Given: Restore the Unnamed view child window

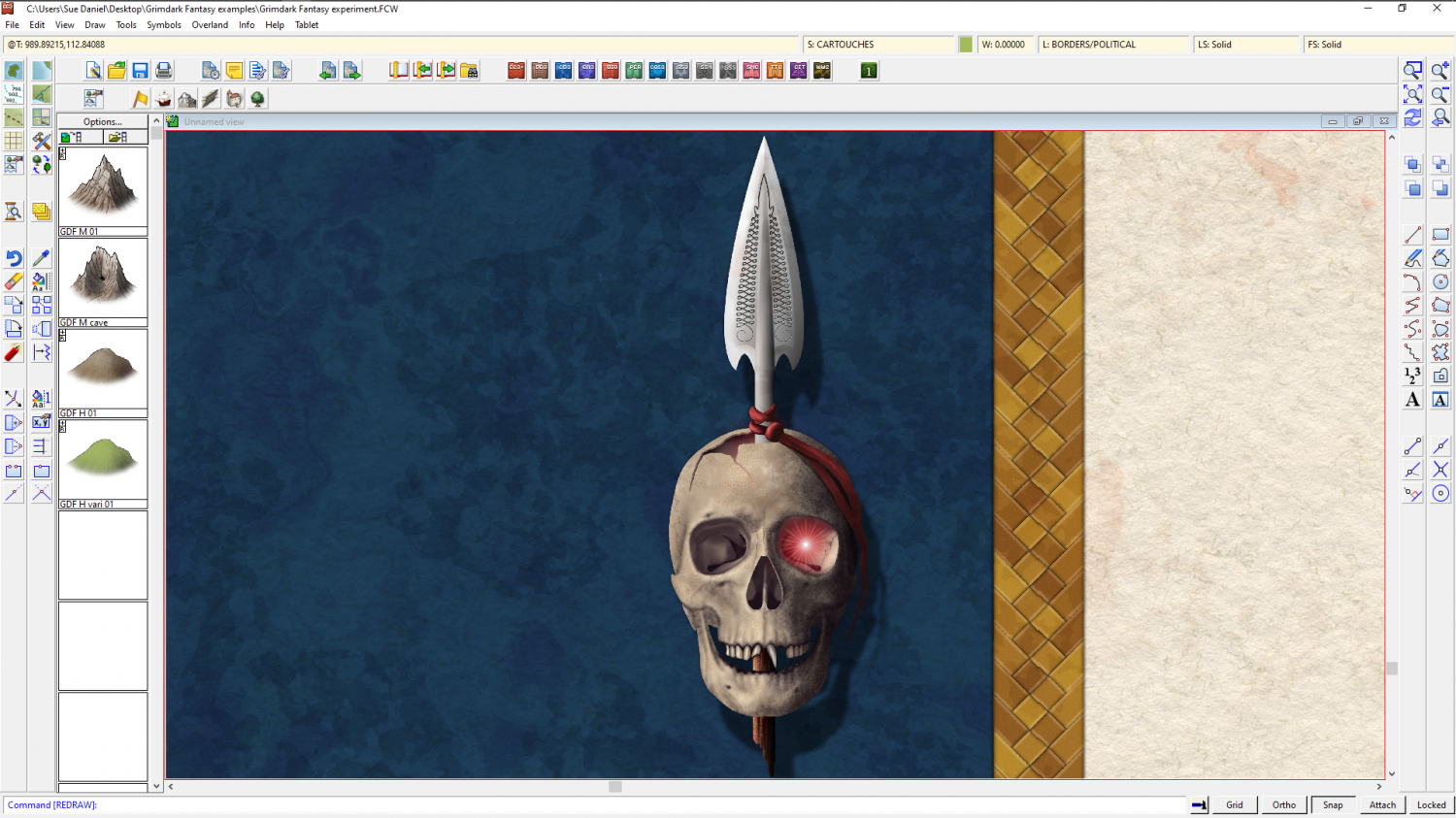Looking at the screenshot, I should [x=1358, y=121].
